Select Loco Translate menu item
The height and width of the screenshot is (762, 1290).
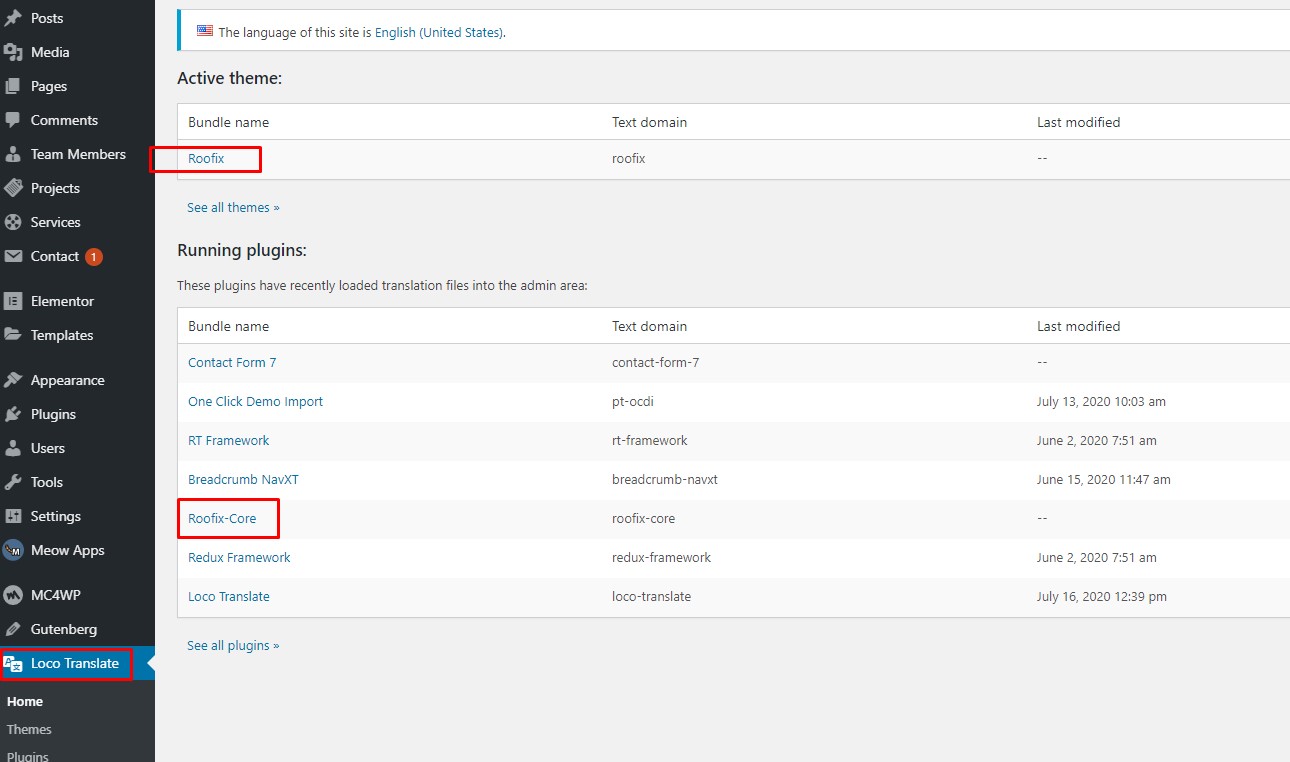click(77, 663)
